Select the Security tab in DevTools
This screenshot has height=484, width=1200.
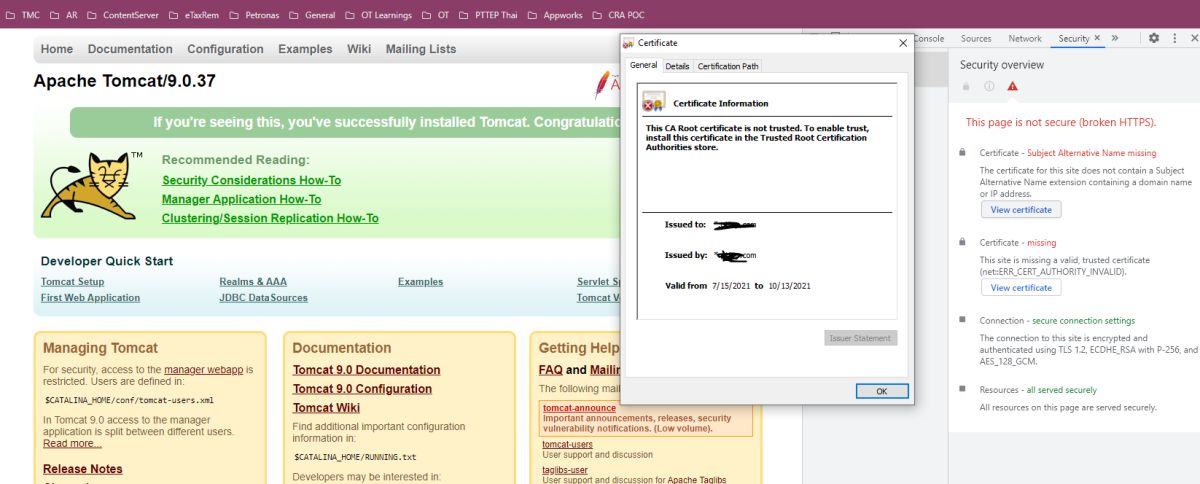coord(1073,38)
